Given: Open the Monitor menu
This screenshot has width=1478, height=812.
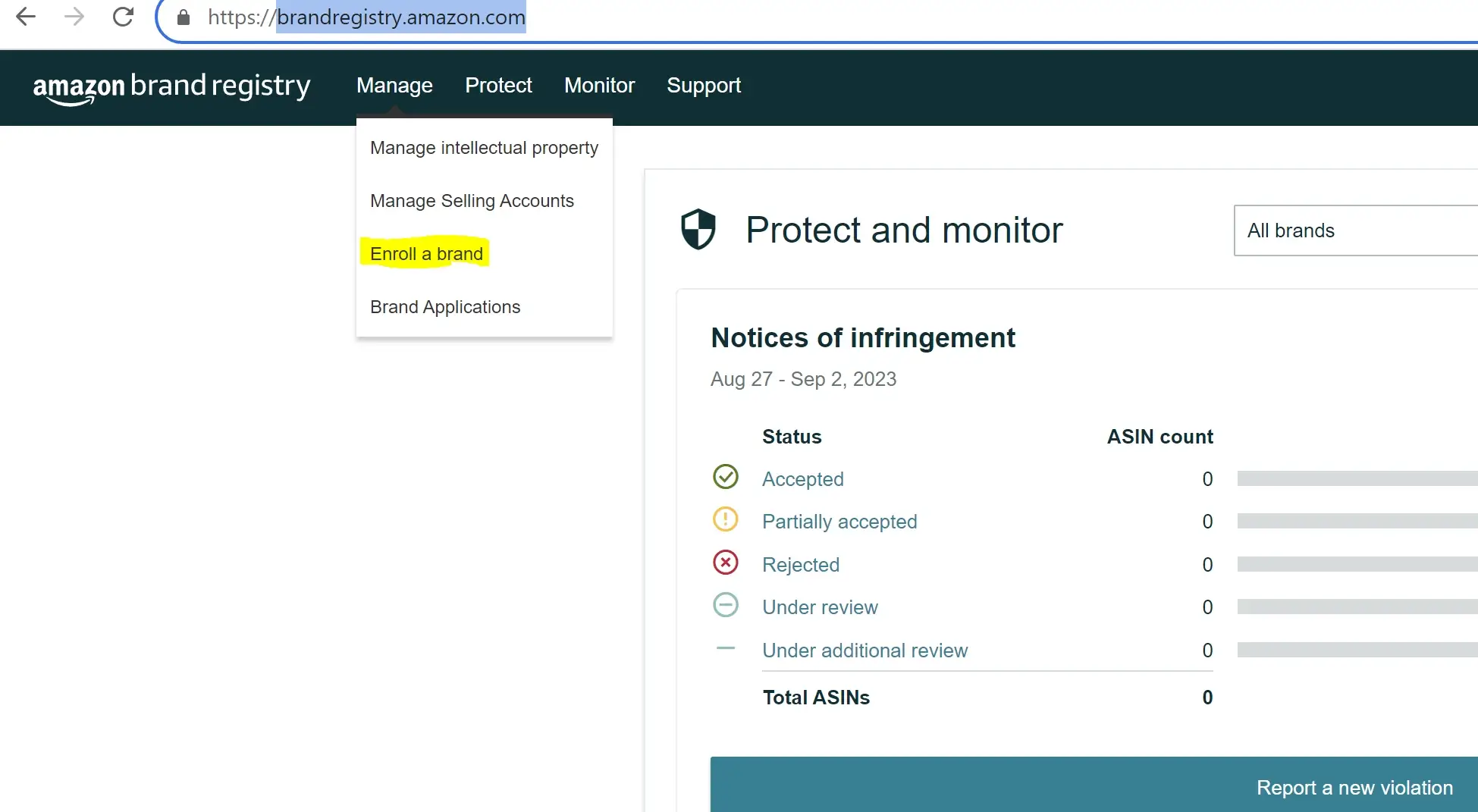Looking at the screenshot, I should [x=599, y=86].
